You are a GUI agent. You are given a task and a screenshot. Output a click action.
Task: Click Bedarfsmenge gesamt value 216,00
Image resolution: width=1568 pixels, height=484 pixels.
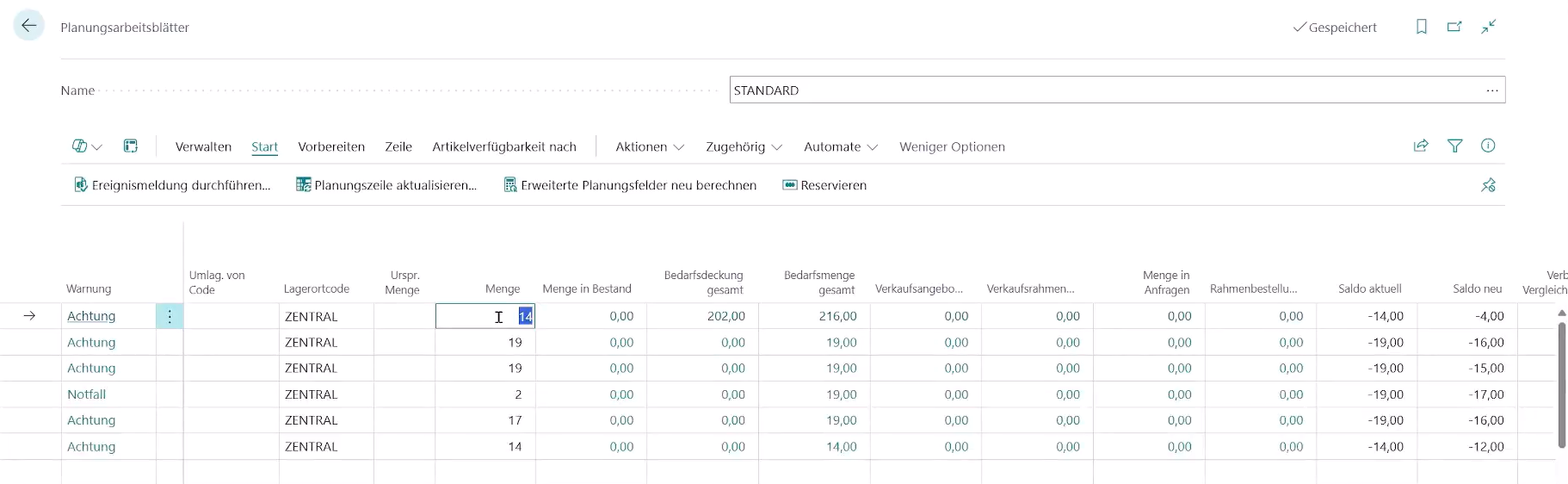tap(838, 316)
